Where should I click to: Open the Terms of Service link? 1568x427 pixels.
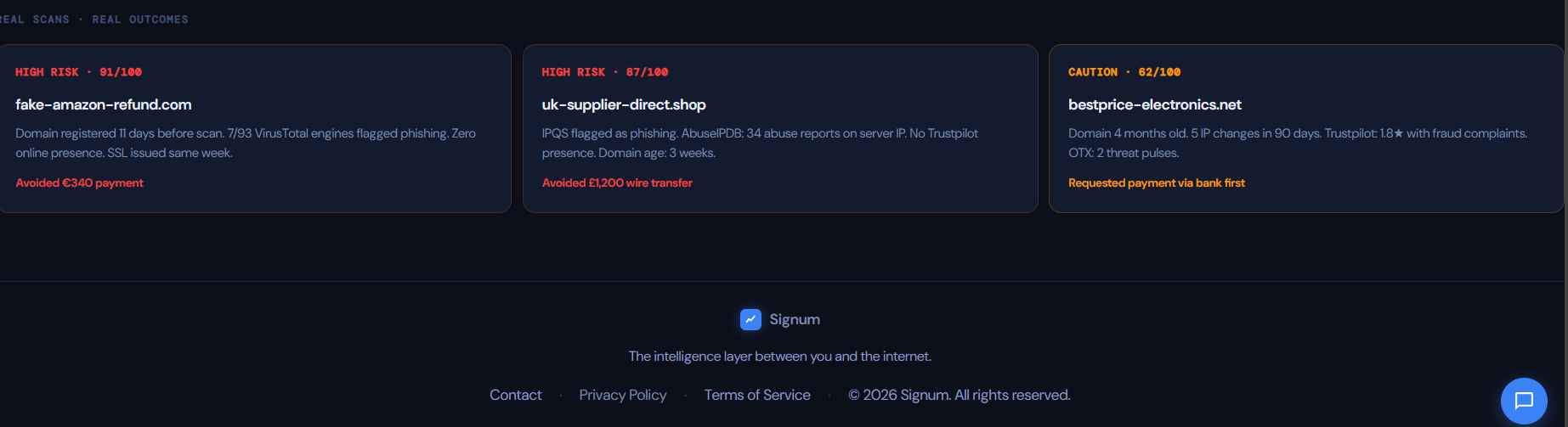(756, 395)
